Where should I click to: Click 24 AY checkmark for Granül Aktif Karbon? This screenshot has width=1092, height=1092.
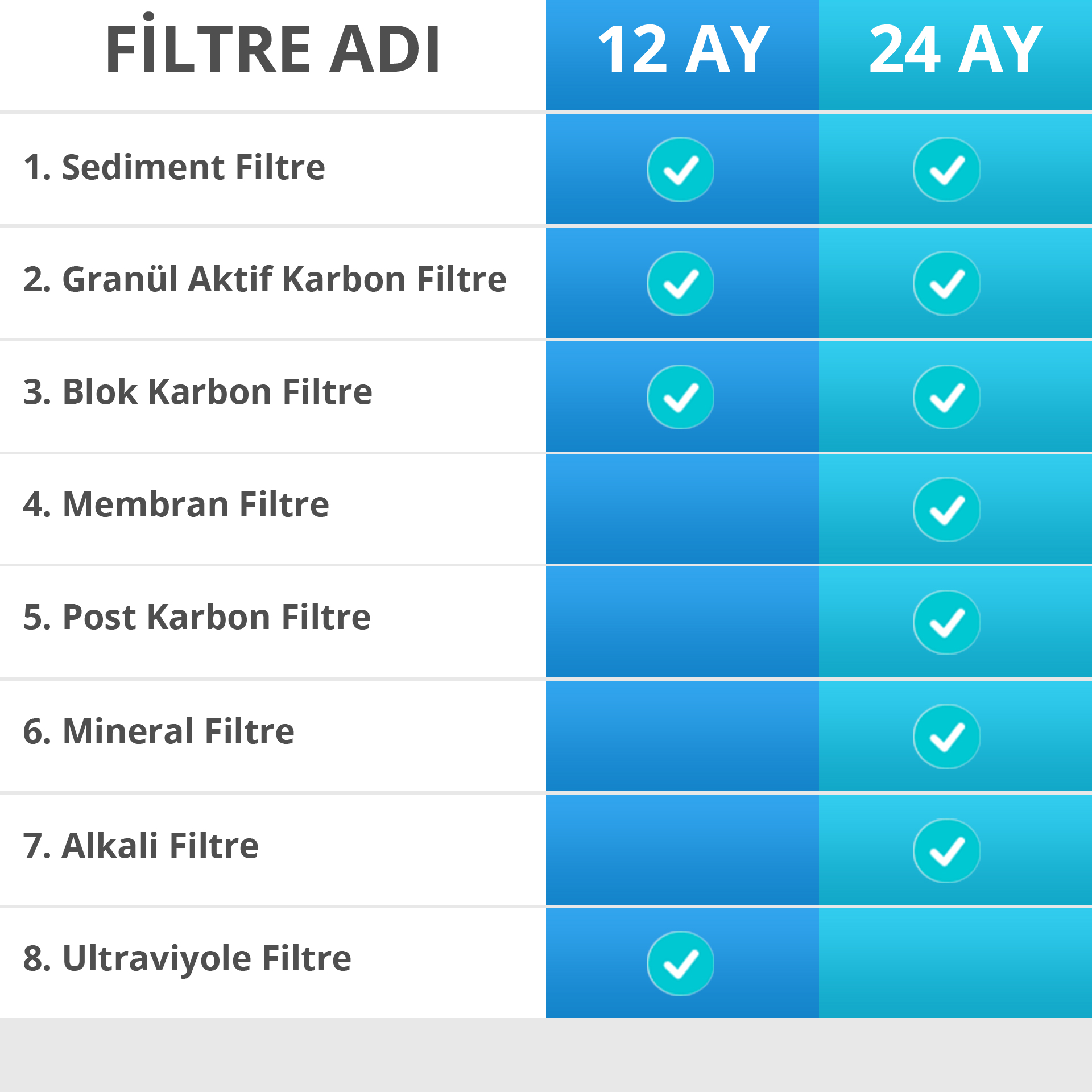point(946,283)
